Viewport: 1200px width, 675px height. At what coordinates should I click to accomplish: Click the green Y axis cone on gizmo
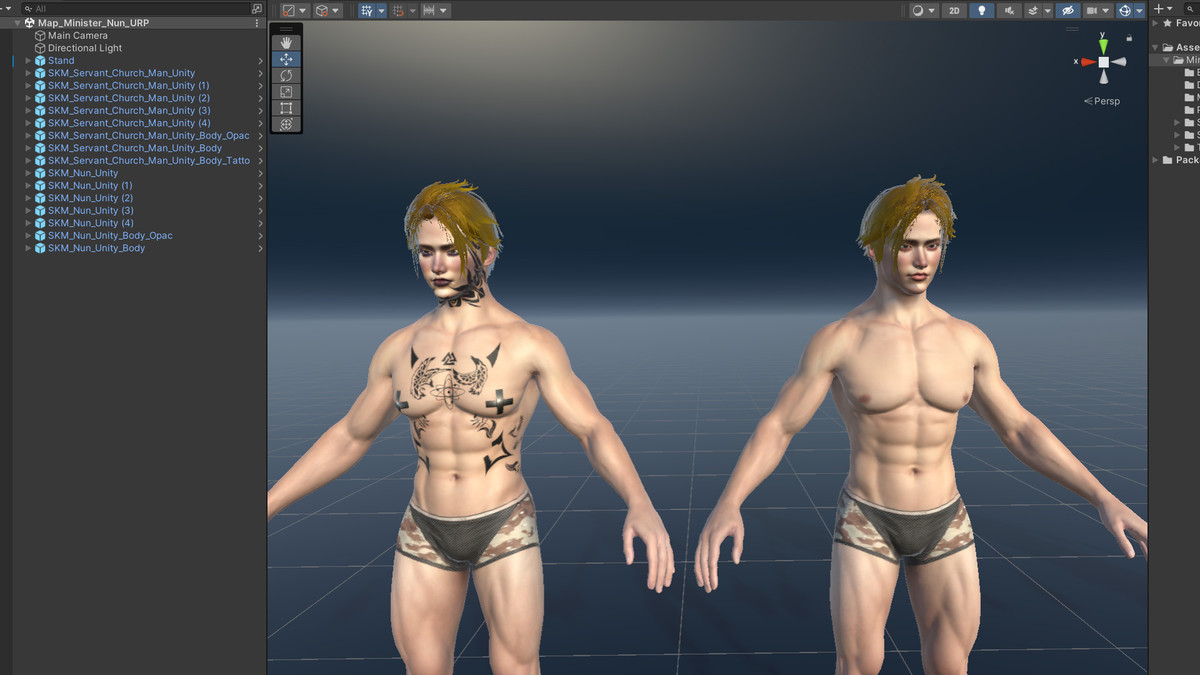tap(1103, 45)
